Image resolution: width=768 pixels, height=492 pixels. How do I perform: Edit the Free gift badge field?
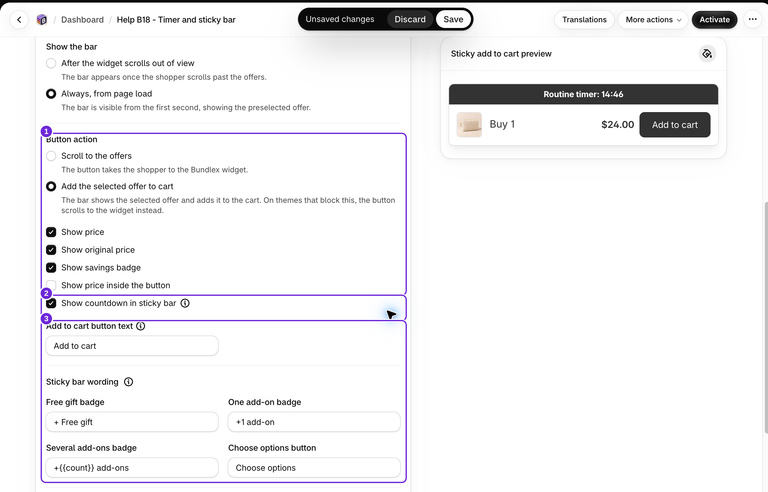tap(132, 422)
